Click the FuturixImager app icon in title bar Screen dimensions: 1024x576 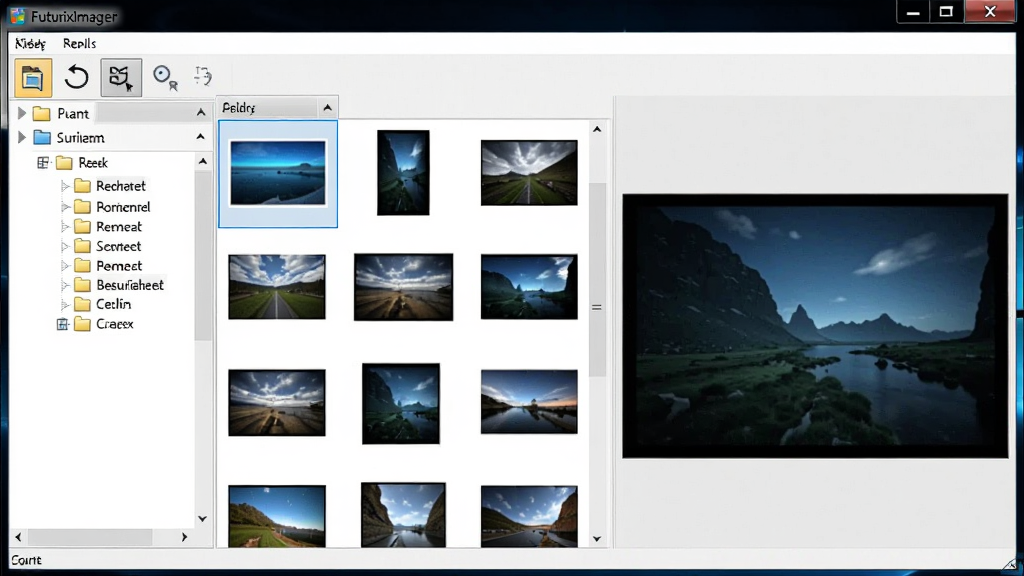(x=18, y=16)
